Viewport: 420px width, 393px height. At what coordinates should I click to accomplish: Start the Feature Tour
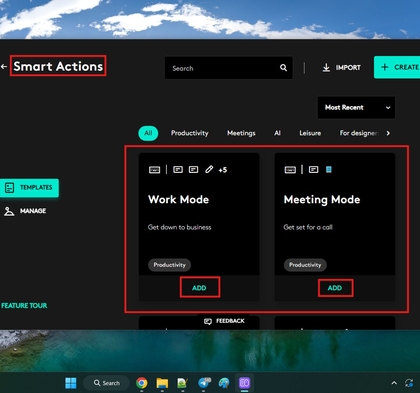pyautogui.click(x=24, y=306)
